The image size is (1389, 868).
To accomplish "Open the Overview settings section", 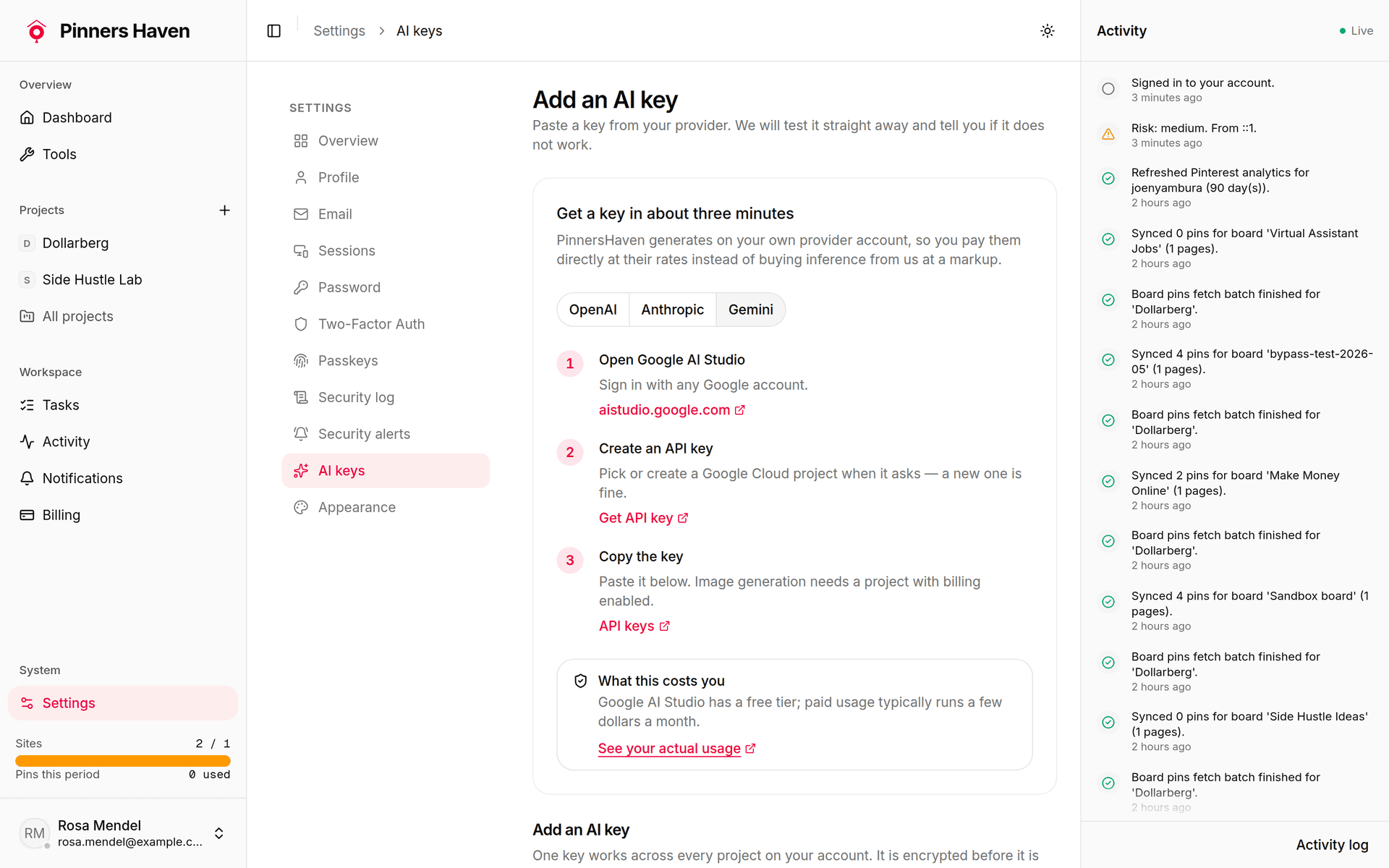I will coord(386,140).
